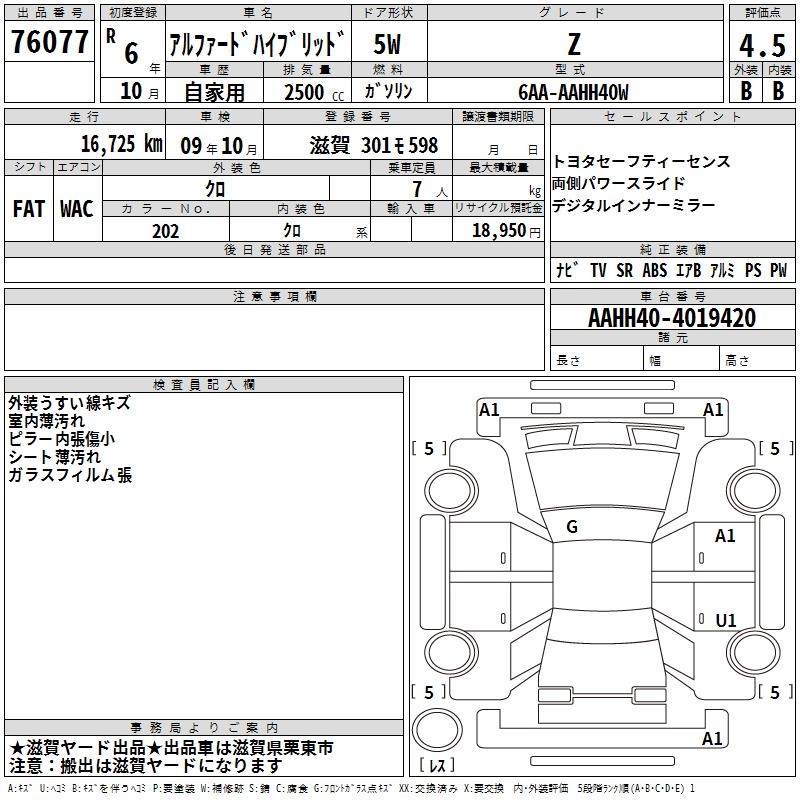The height and width of the screenshot is (800, 800).
Task: Click lot number 76077
Action: coord(48,43)
